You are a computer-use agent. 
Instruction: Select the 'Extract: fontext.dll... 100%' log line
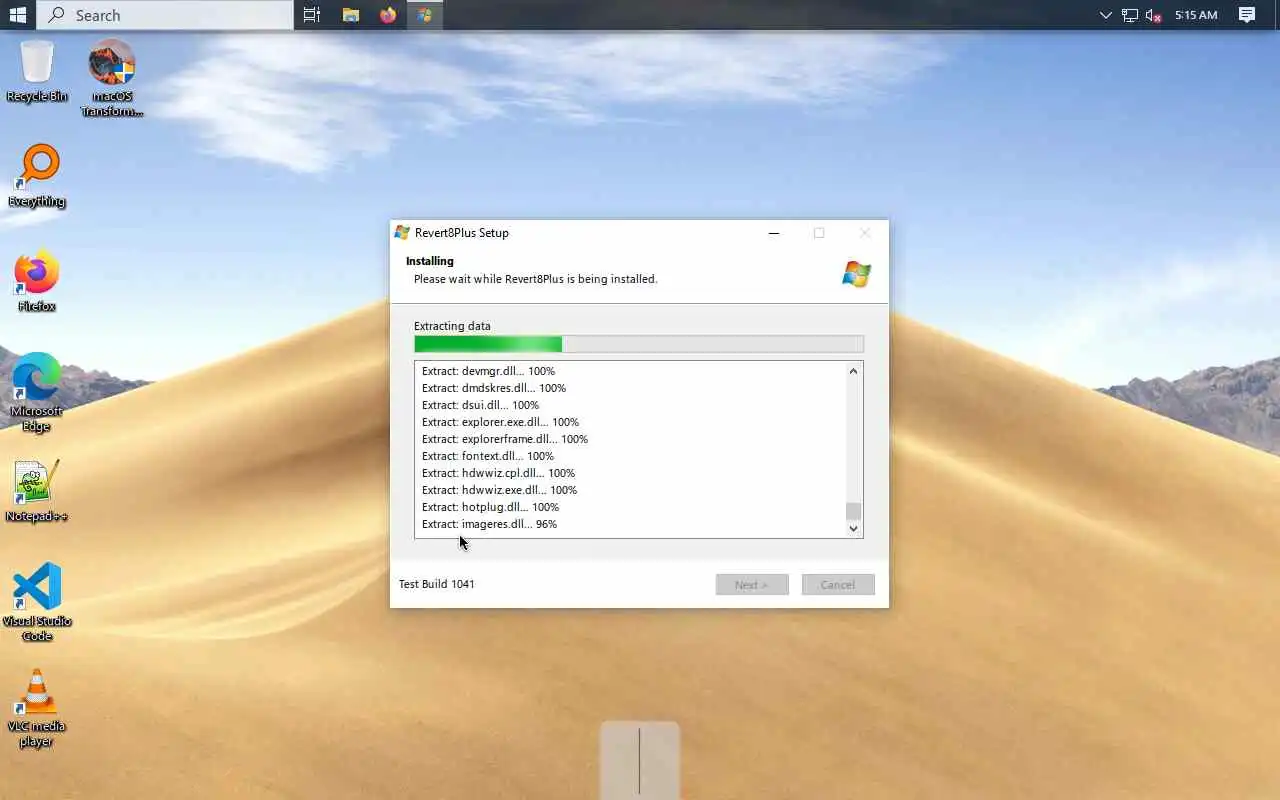[488, 456]
